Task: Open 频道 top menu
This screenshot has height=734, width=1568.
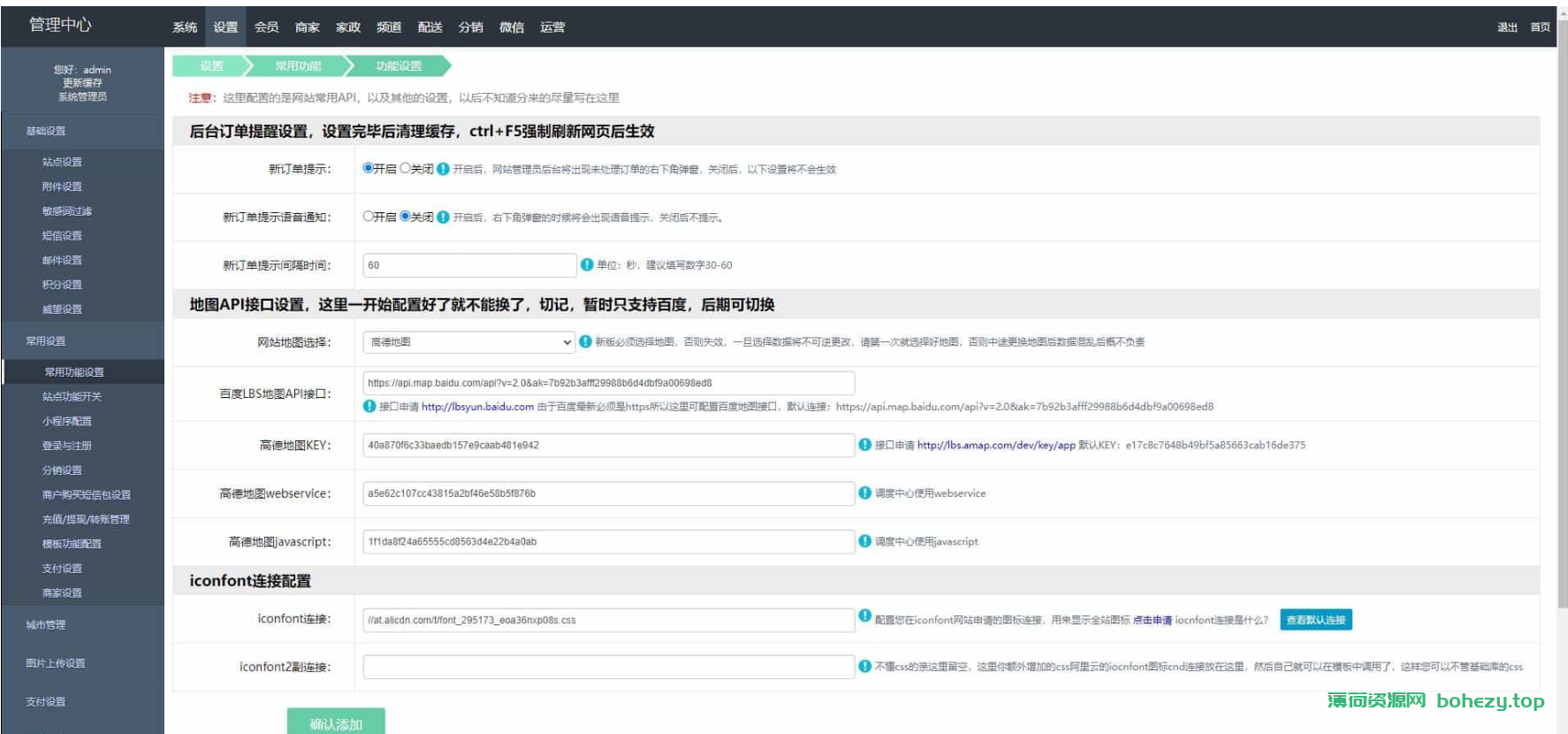Action: (x=389, y=27)
